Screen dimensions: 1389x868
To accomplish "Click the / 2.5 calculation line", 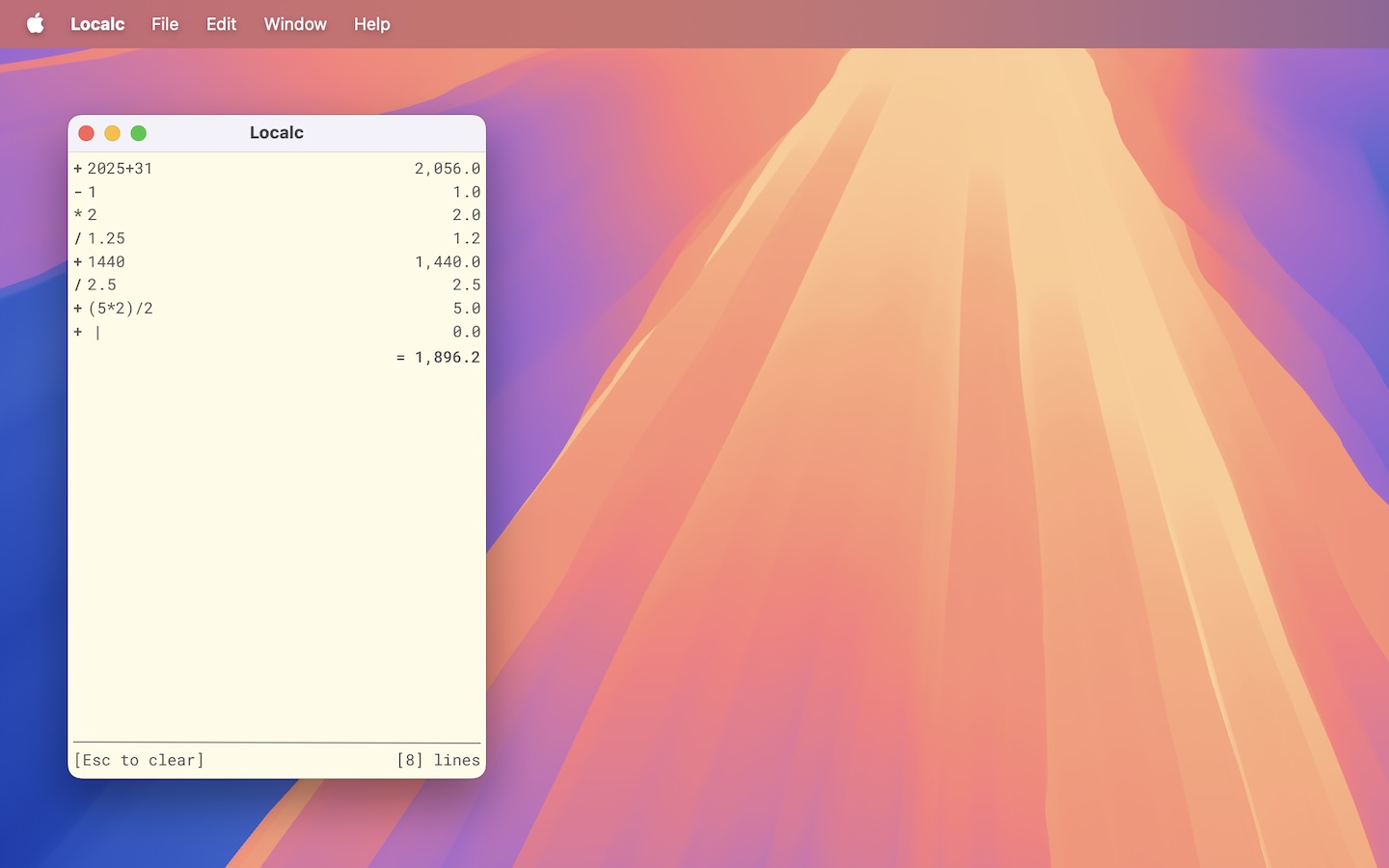I will tap(95, 285).
